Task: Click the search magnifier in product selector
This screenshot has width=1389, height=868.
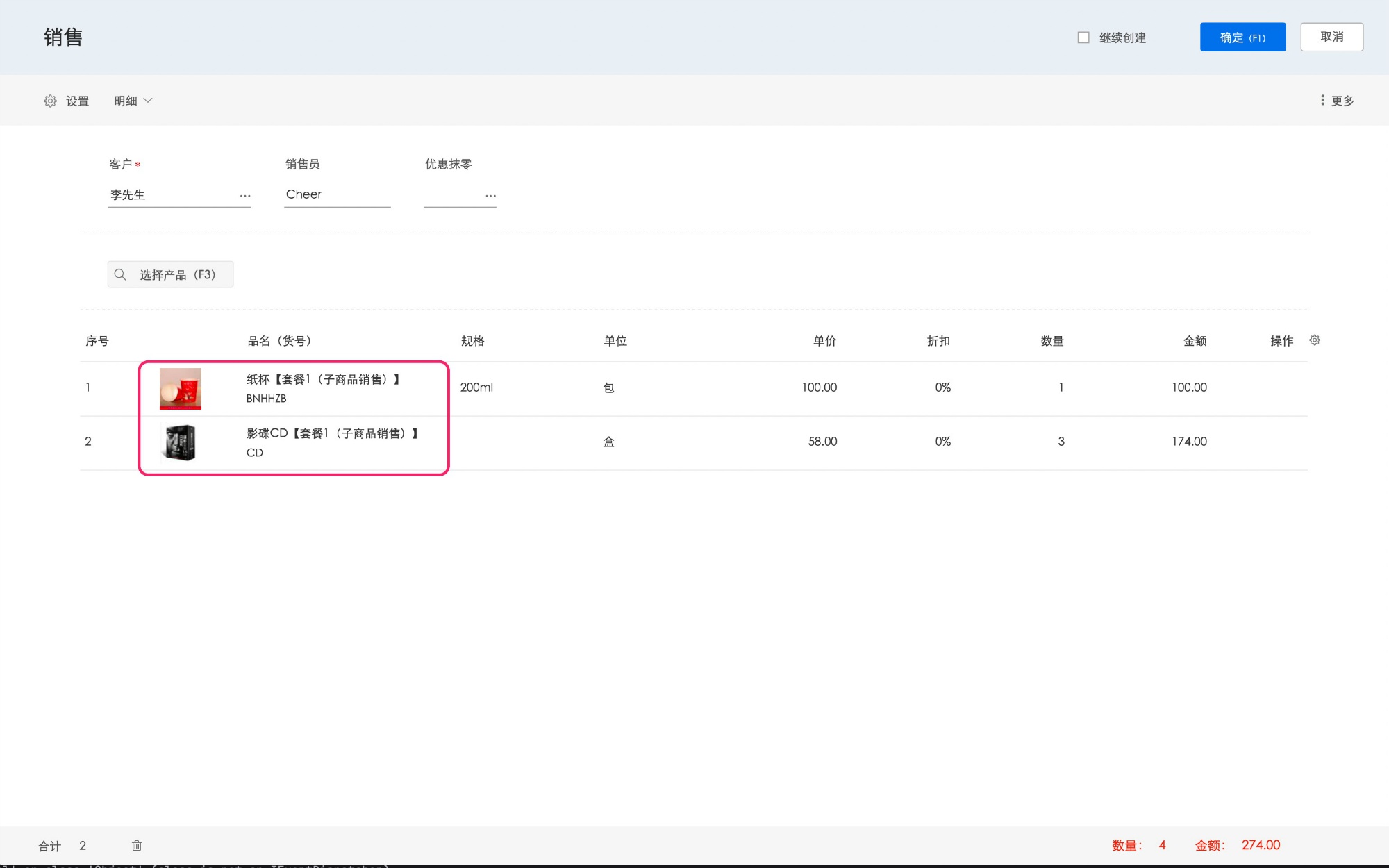Action: coord(120,275)
